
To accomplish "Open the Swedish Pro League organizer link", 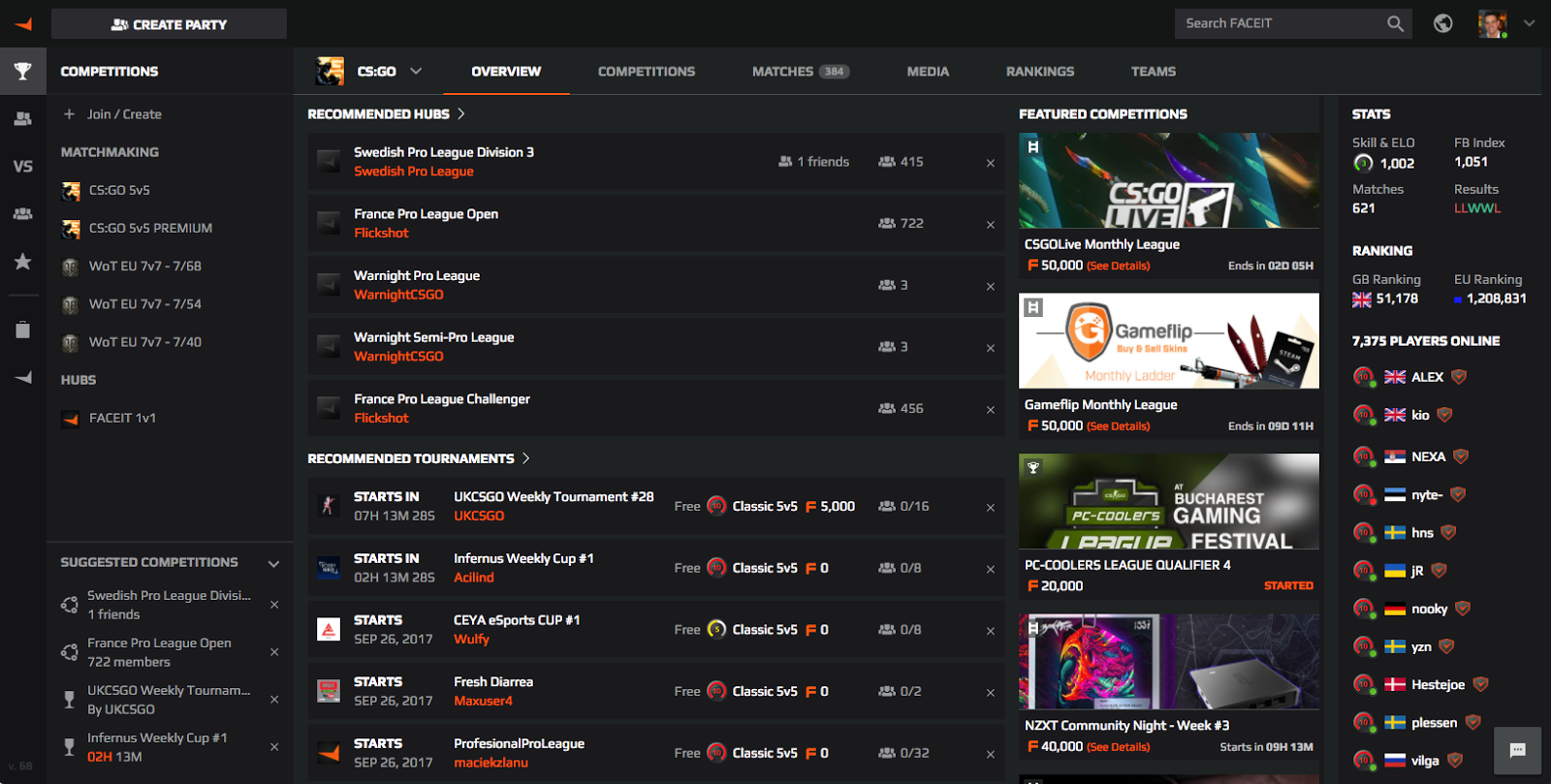I will [414, 172].
